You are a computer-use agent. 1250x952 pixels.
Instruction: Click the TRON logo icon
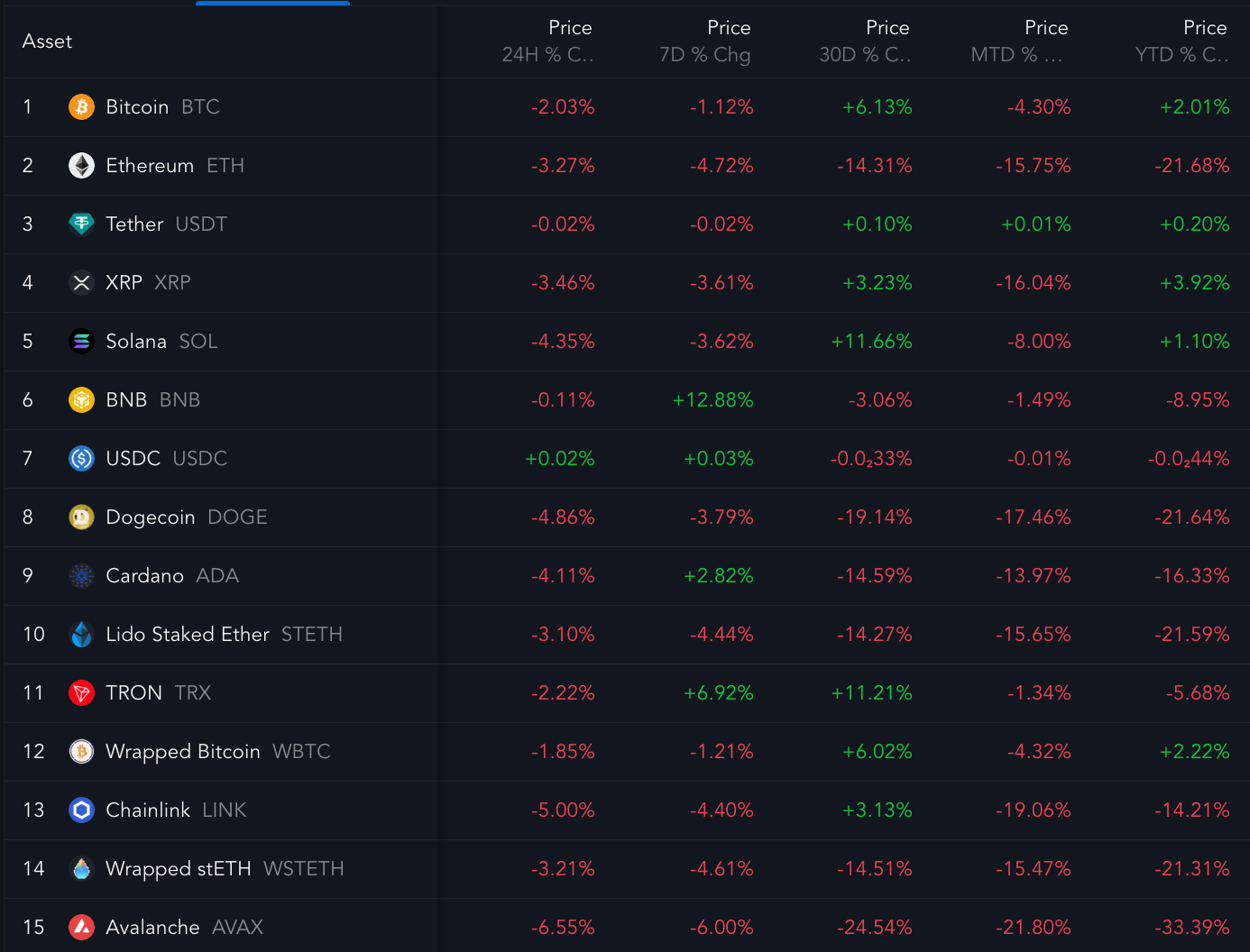[x=81, y=693]
